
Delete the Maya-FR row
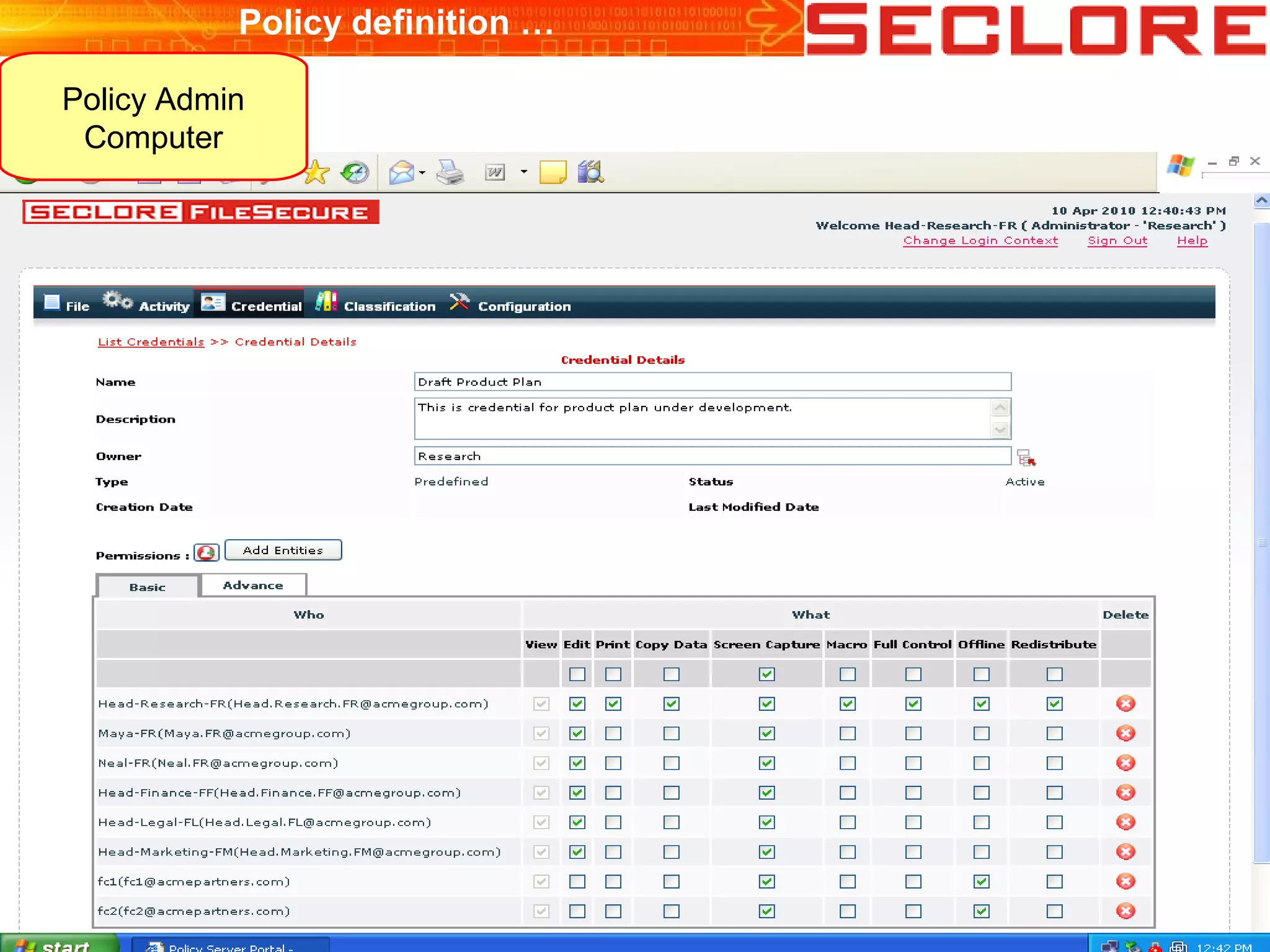pos(1126,733)
